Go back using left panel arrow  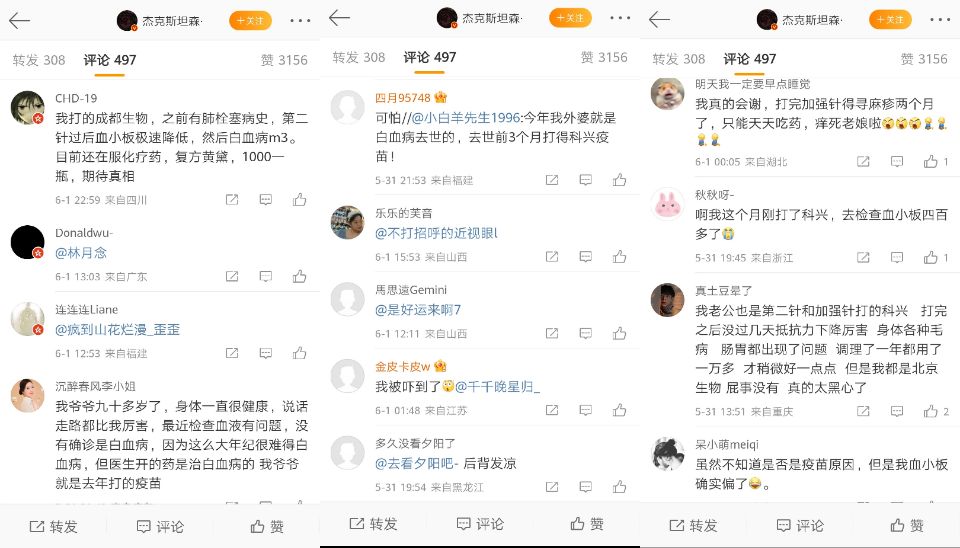(20, 21)
